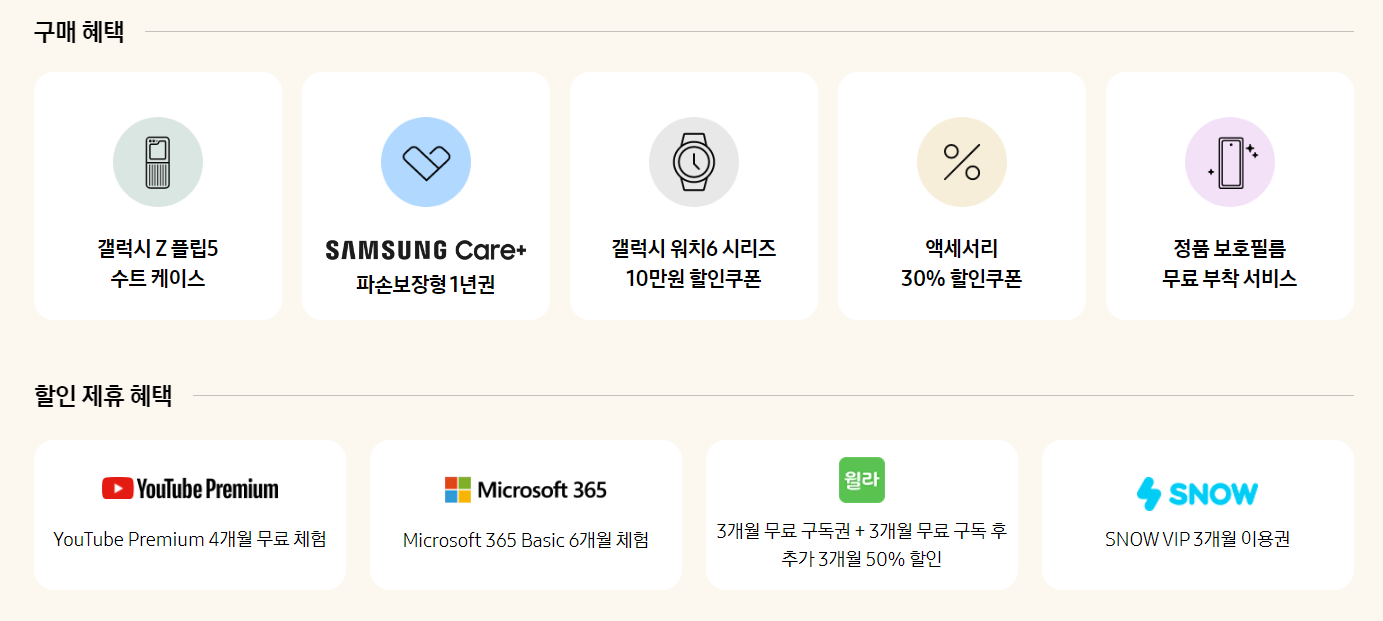The width and height of the screenshot is (1383, 621).
Task: Click the 정품 보호필름 무료 부착 서비스 card
Action: click(x=1229, y=195)
